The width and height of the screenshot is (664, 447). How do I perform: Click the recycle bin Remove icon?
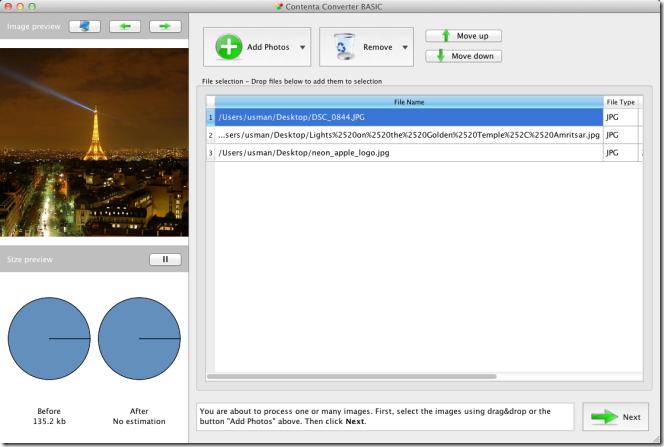pyautogui.click(x=344, y=47)
